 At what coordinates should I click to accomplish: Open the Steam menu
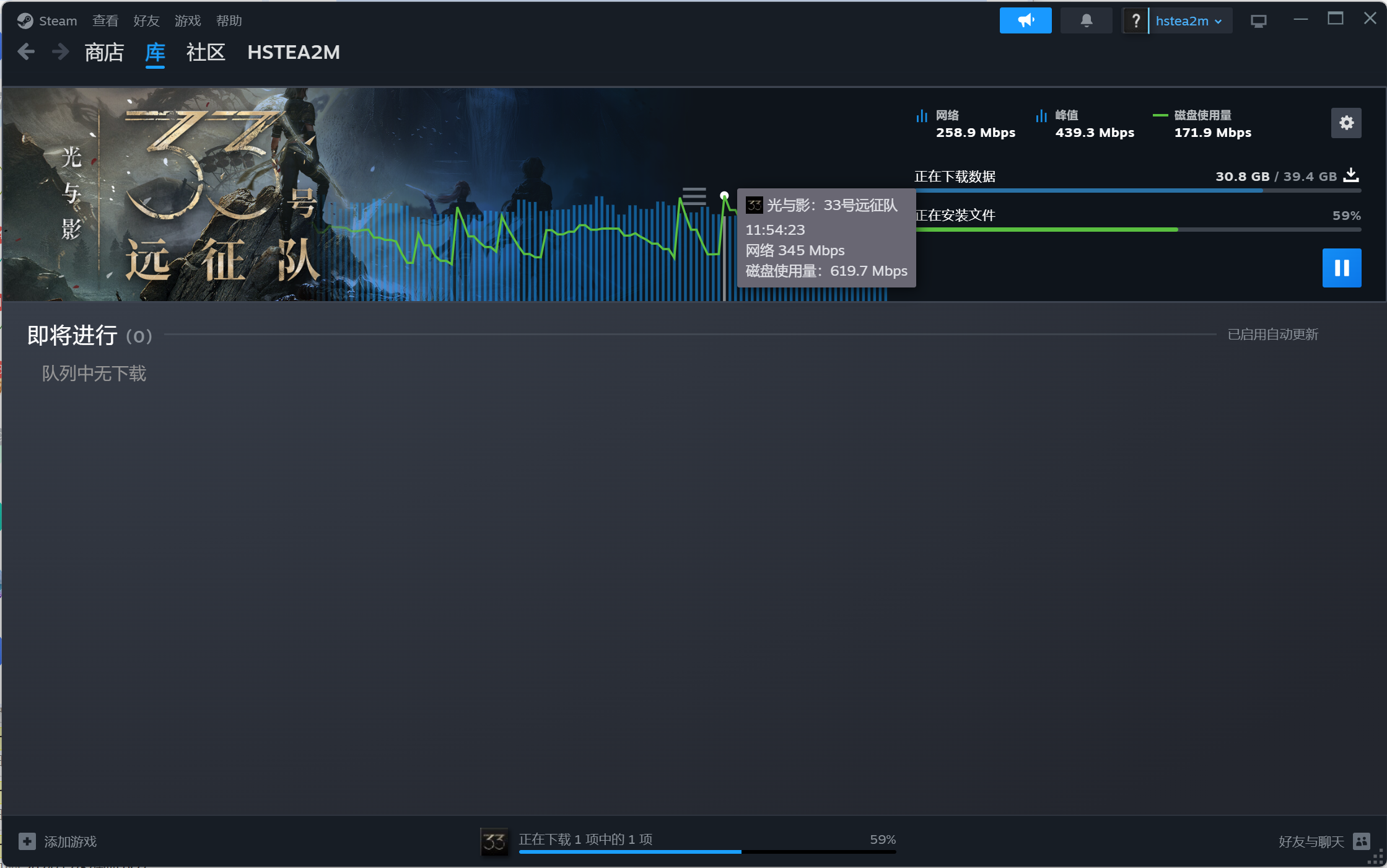(x=58, y=21)
